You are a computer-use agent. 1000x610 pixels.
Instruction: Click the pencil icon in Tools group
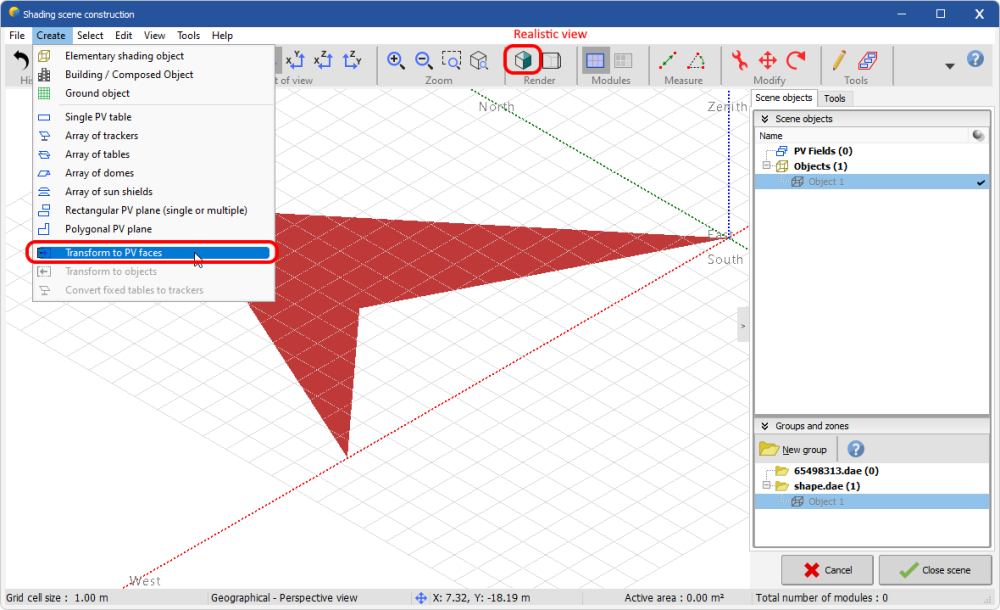pos(839,60)
